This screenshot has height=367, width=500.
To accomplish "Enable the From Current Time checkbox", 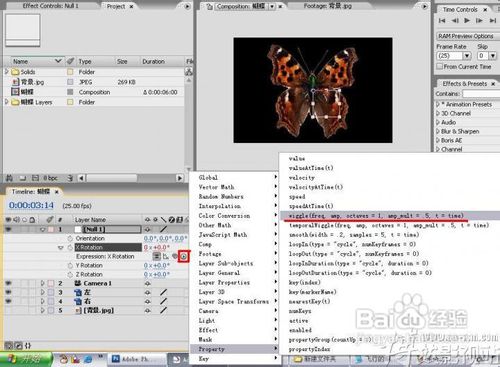I will click(440, 66).
